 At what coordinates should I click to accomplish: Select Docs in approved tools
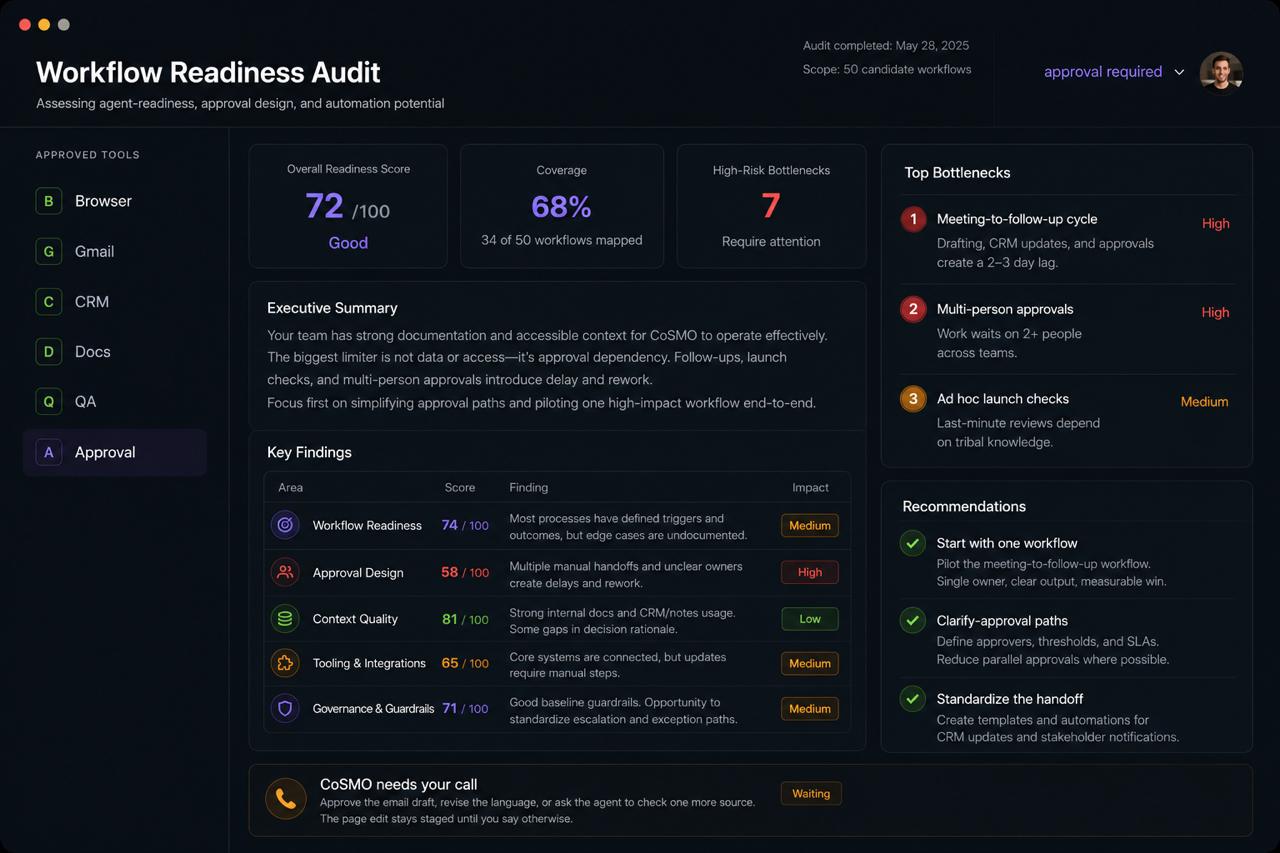(x=115, y=351)
